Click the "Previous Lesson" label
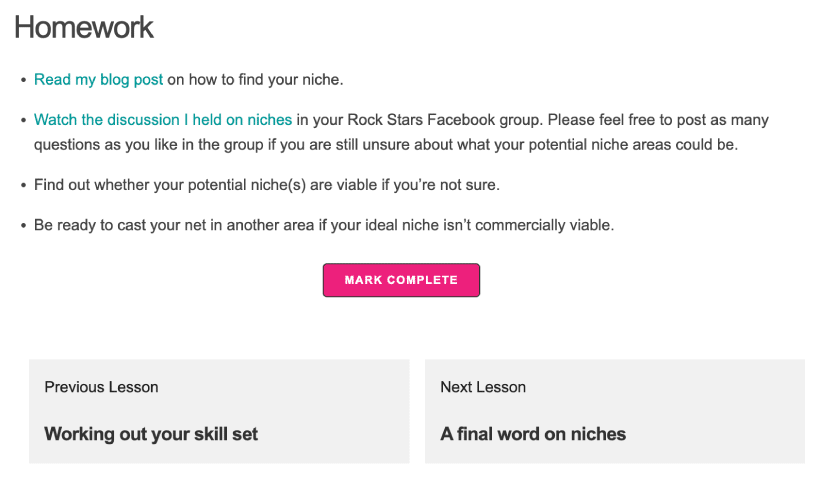Screen dimensions: 820x479 pos(101,387)
